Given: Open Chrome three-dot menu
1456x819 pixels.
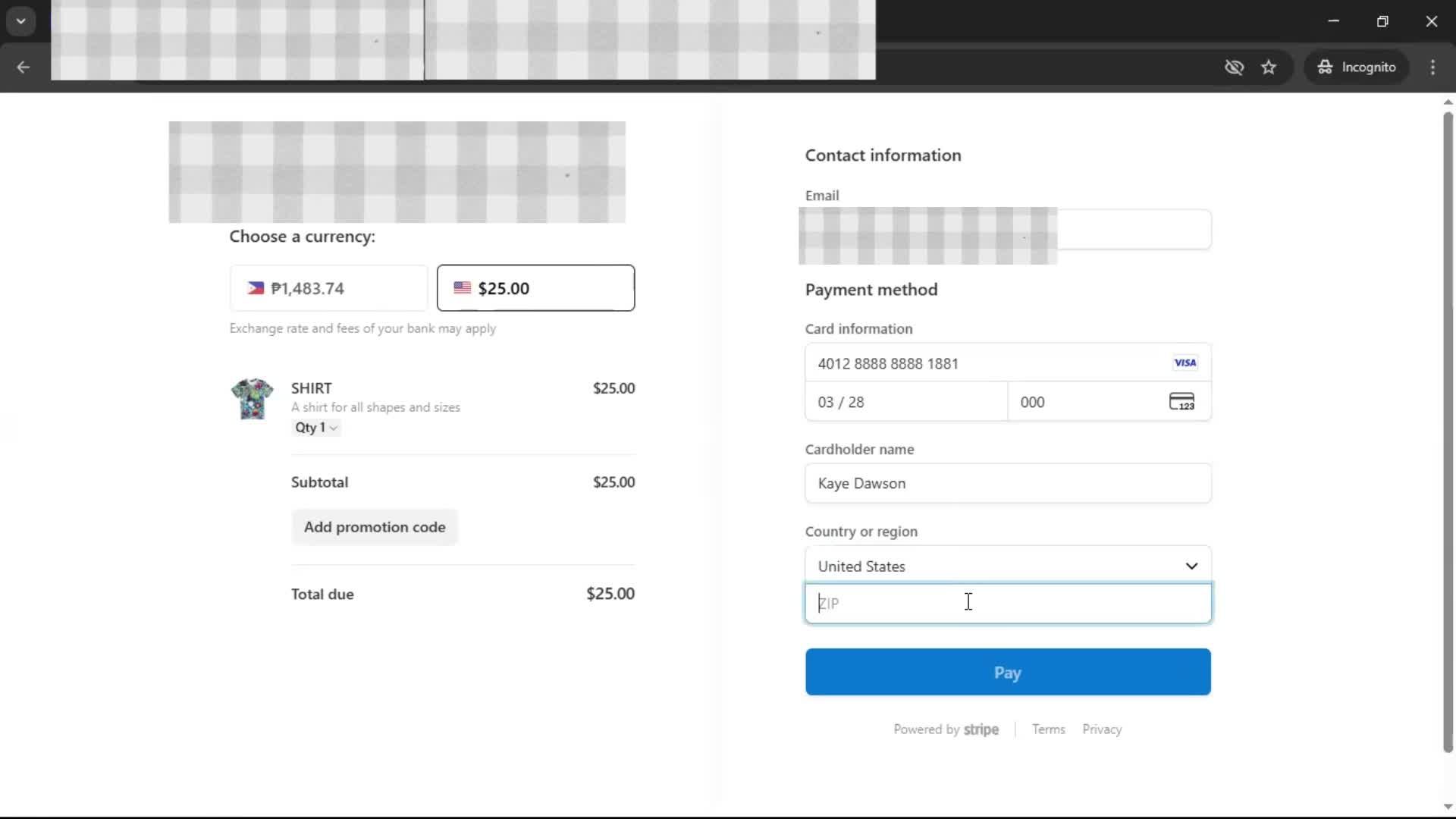Looking at the screenshot, I should click(x=1432, y=67).
